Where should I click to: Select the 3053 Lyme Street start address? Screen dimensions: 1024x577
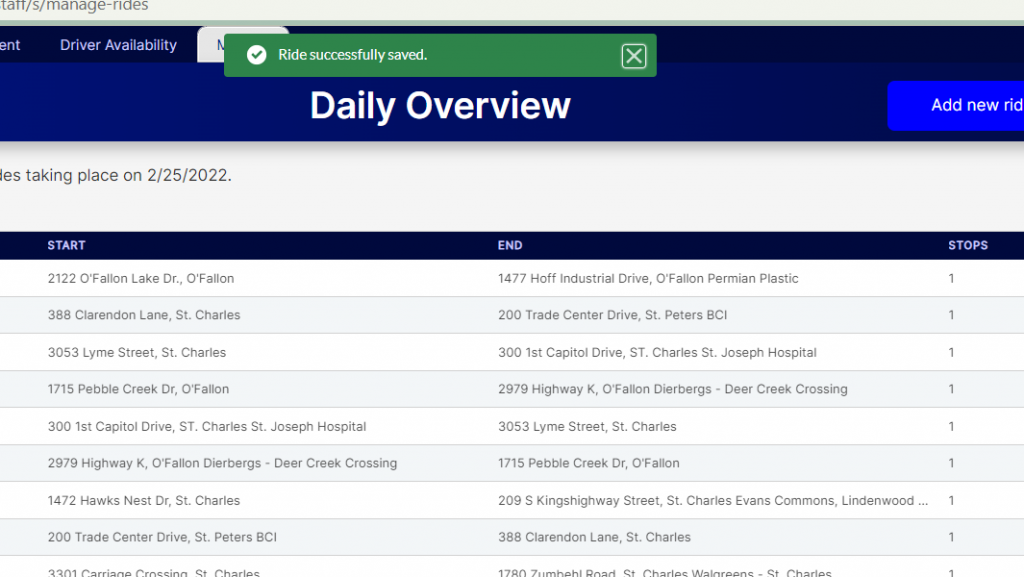tap(137, 352)
